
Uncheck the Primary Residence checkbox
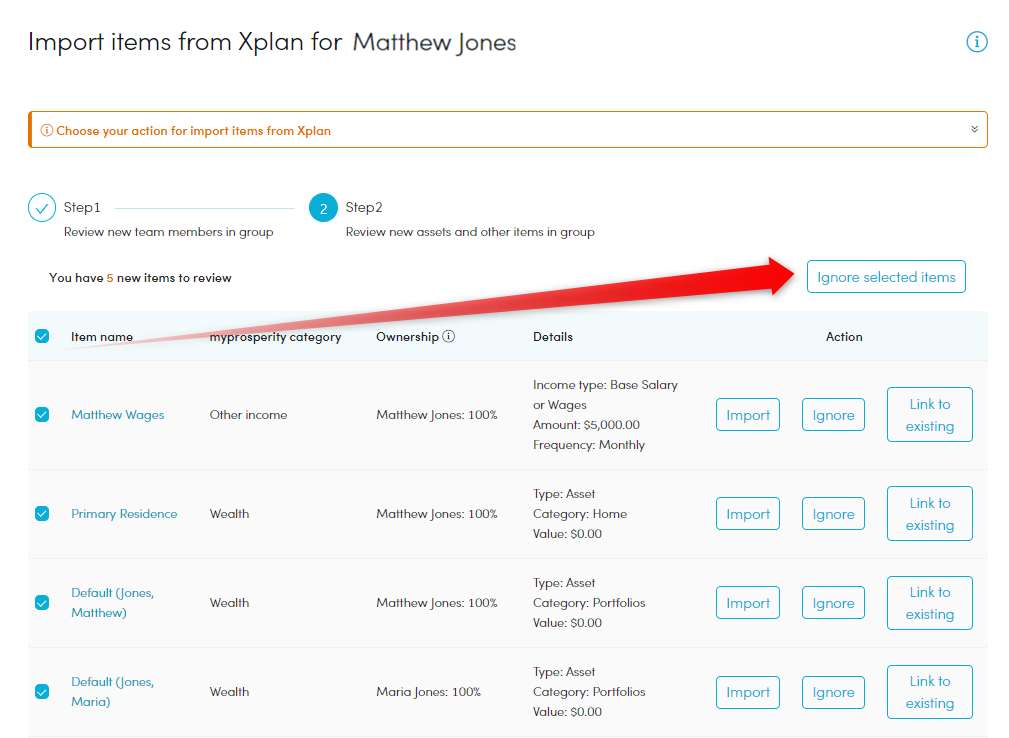tap(42, 514)
